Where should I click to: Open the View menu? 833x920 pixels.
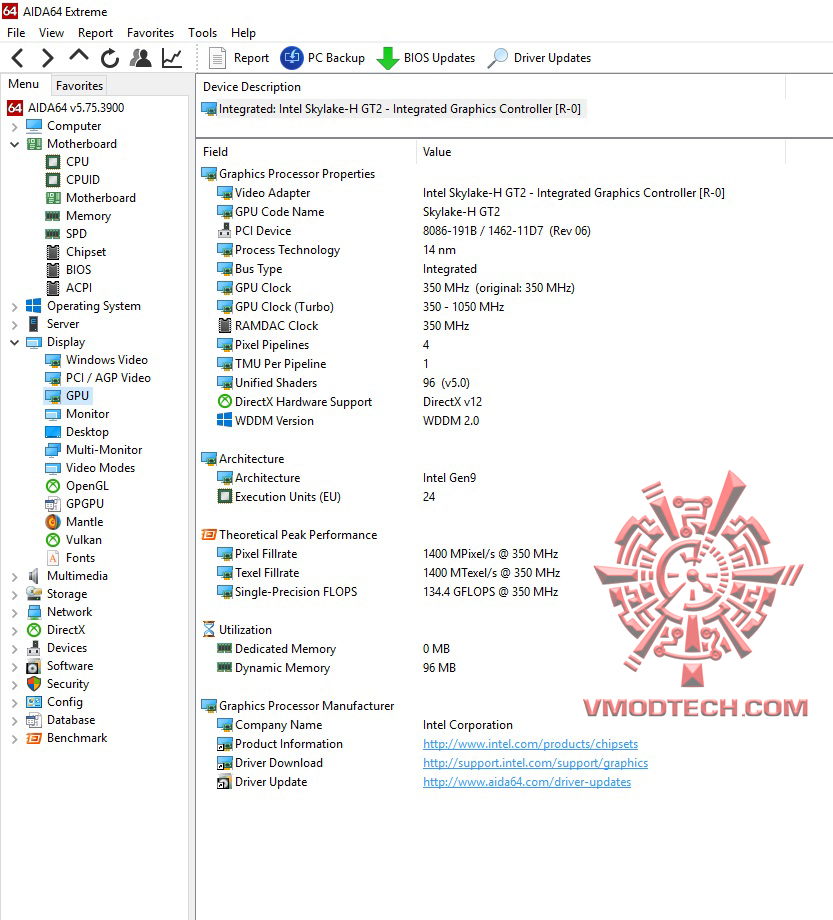(51, 33)
